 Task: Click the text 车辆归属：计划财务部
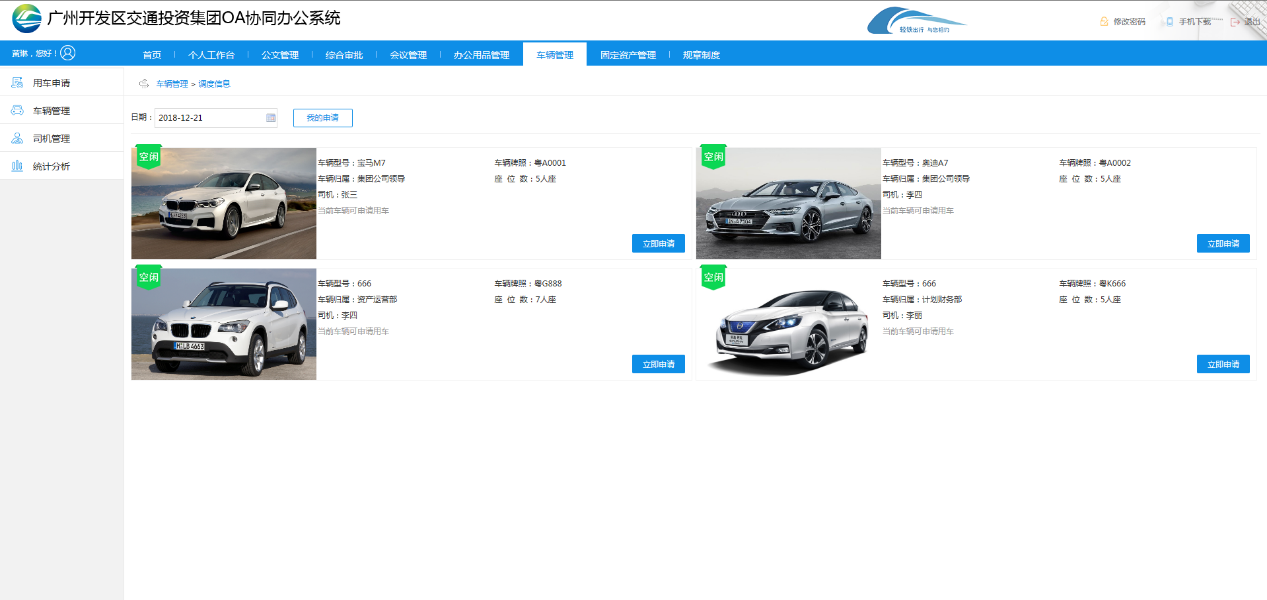[x=922, y=300]
